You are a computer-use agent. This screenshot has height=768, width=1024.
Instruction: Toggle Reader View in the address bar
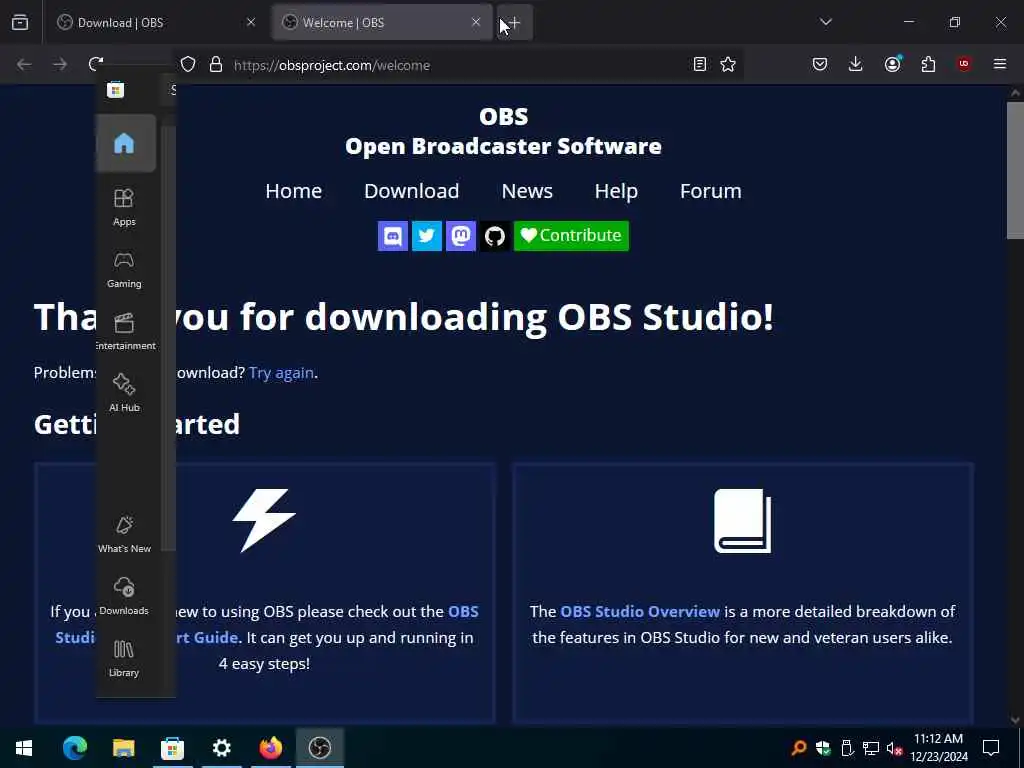point(699,64)
